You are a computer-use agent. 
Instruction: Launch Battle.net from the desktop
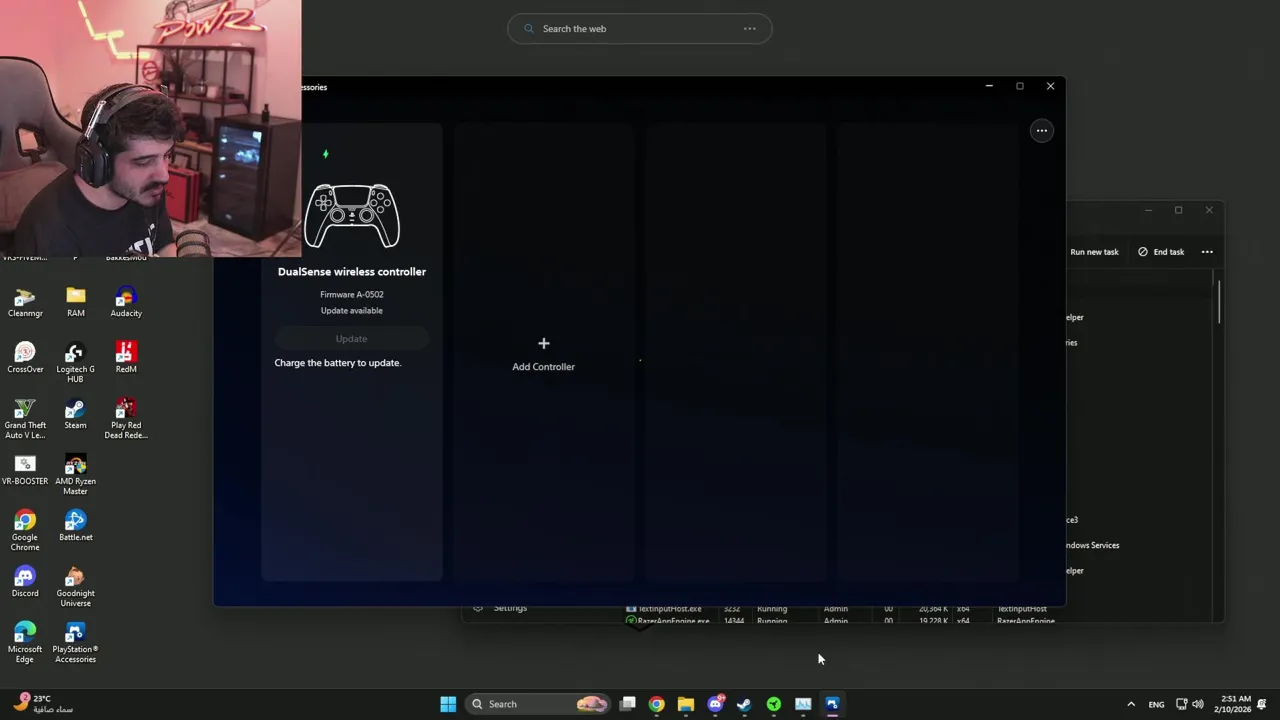point(76,526)
